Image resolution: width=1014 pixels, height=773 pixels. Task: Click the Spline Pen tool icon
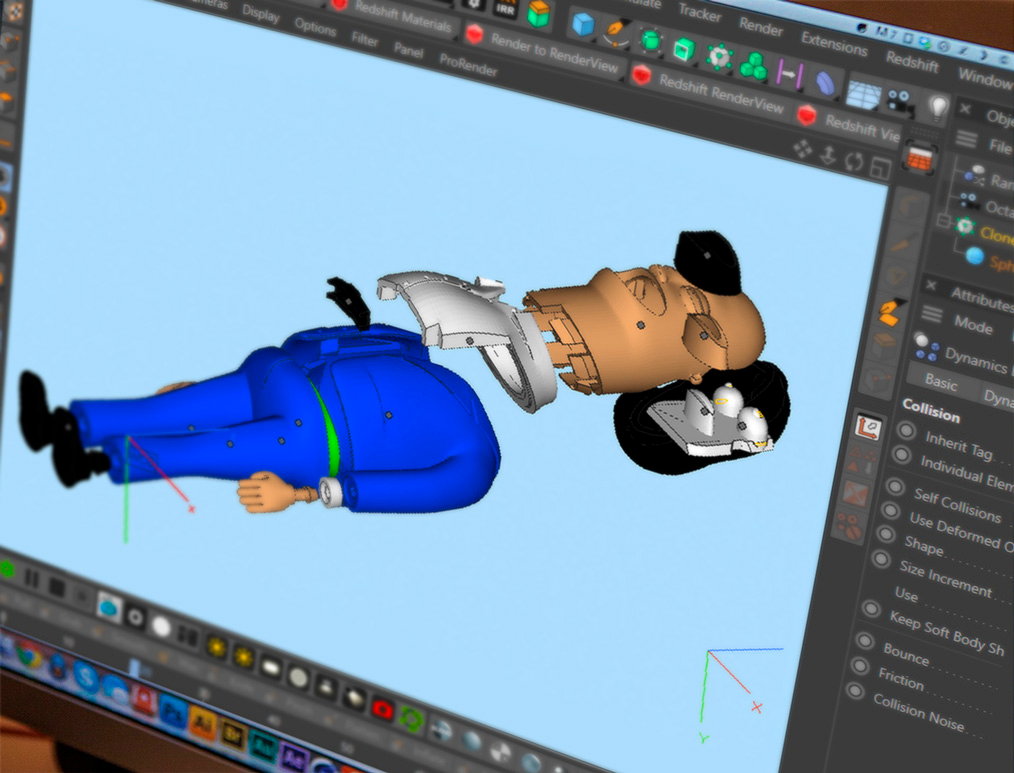coord(616,31)
